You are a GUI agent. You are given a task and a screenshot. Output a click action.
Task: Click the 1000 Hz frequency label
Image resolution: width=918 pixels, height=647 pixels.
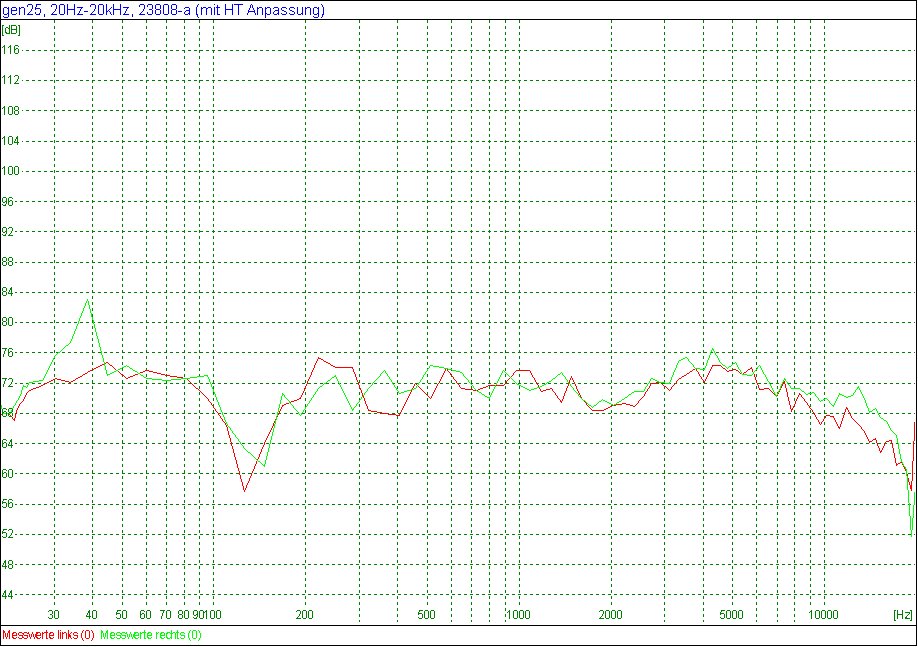coord(518,615)
